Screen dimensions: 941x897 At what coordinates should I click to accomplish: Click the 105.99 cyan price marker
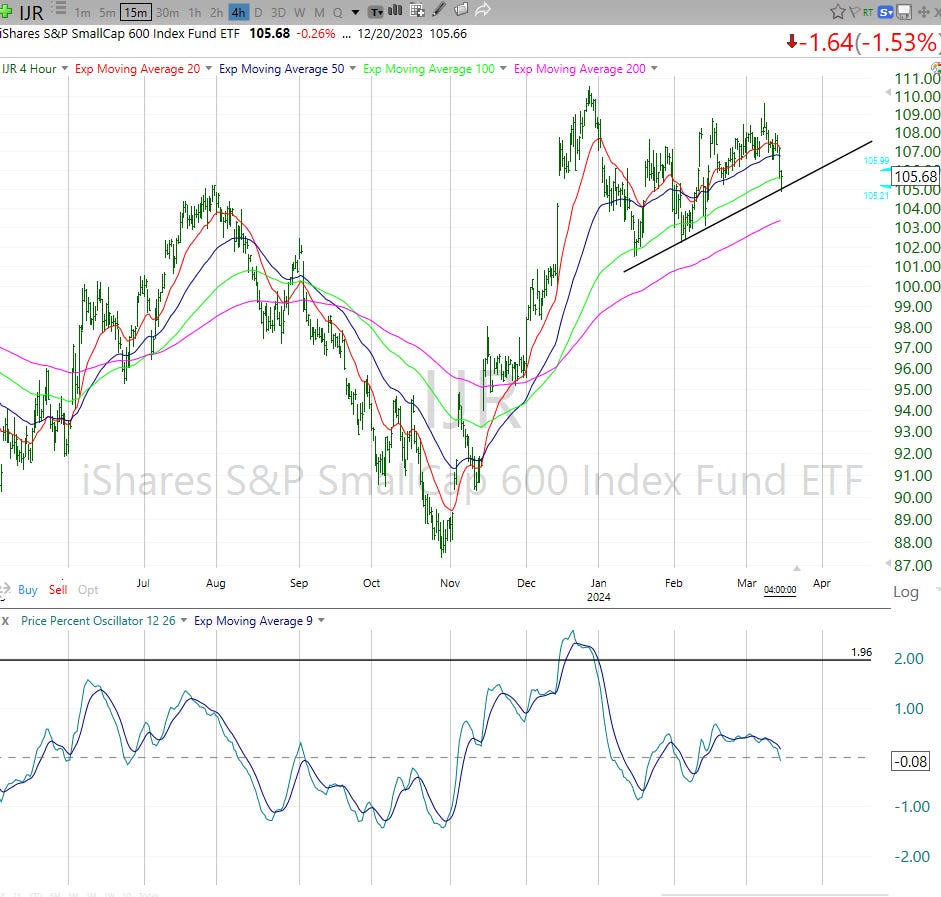pos(876,160)
